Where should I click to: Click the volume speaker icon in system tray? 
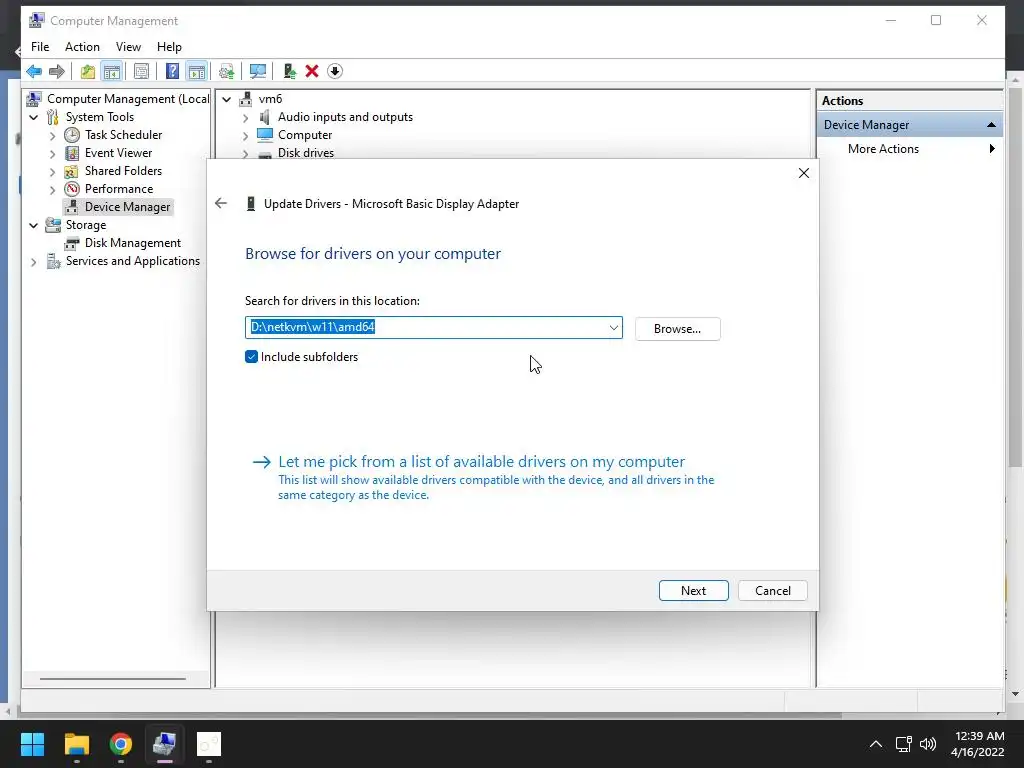click(x=928, y=744)
